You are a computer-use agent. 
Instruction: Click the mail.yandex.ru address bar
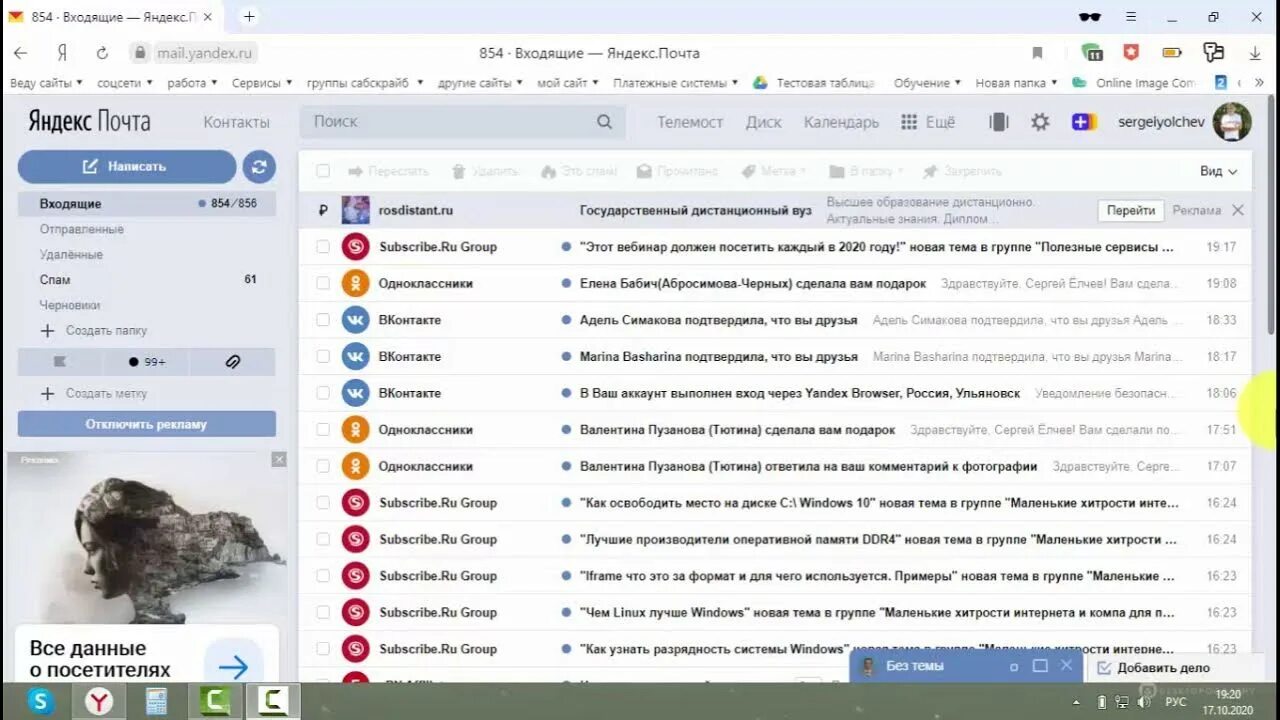(205, 53)
